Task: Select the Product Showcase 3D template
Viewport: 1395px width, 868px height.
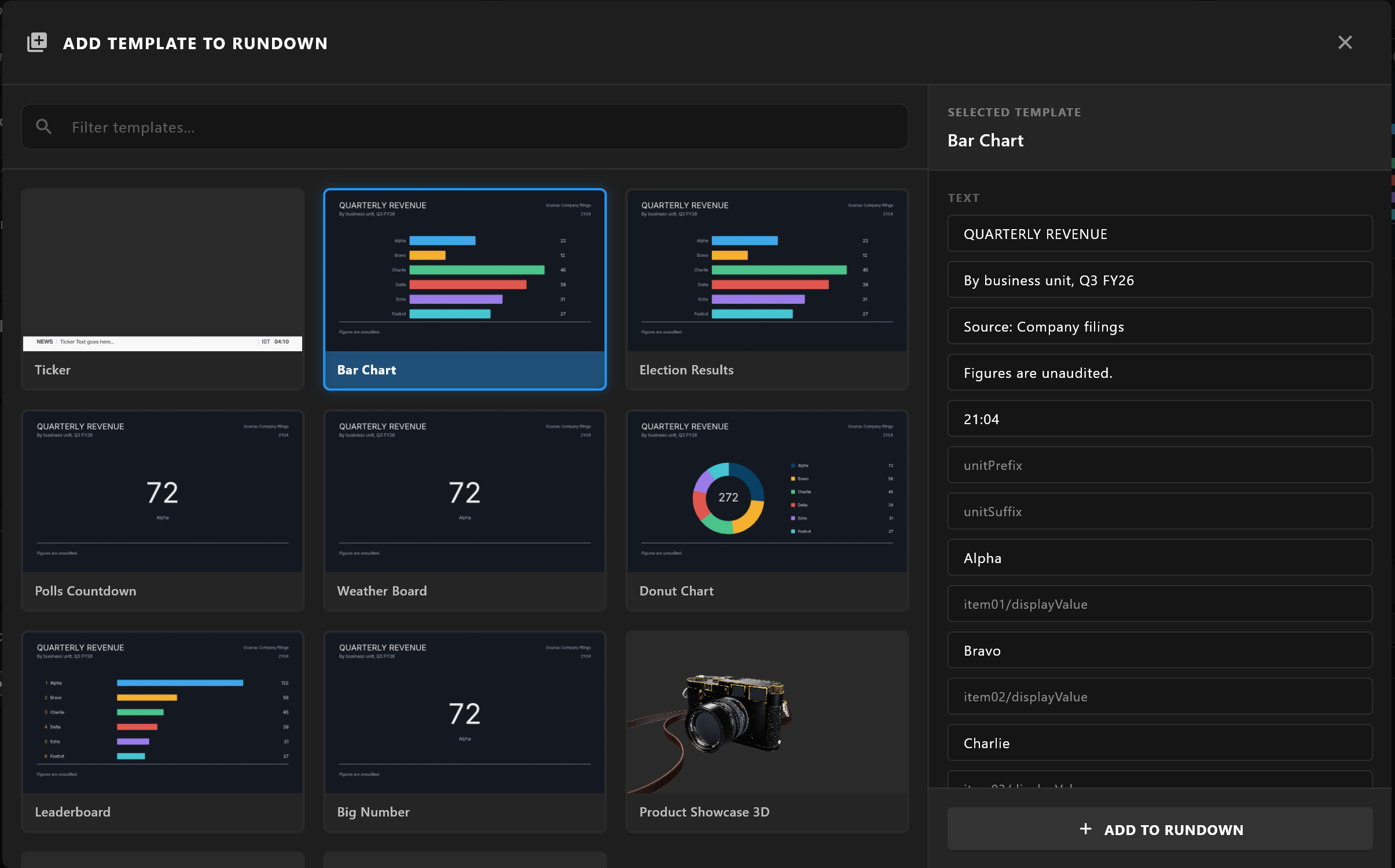Action: tap(767, 731)
